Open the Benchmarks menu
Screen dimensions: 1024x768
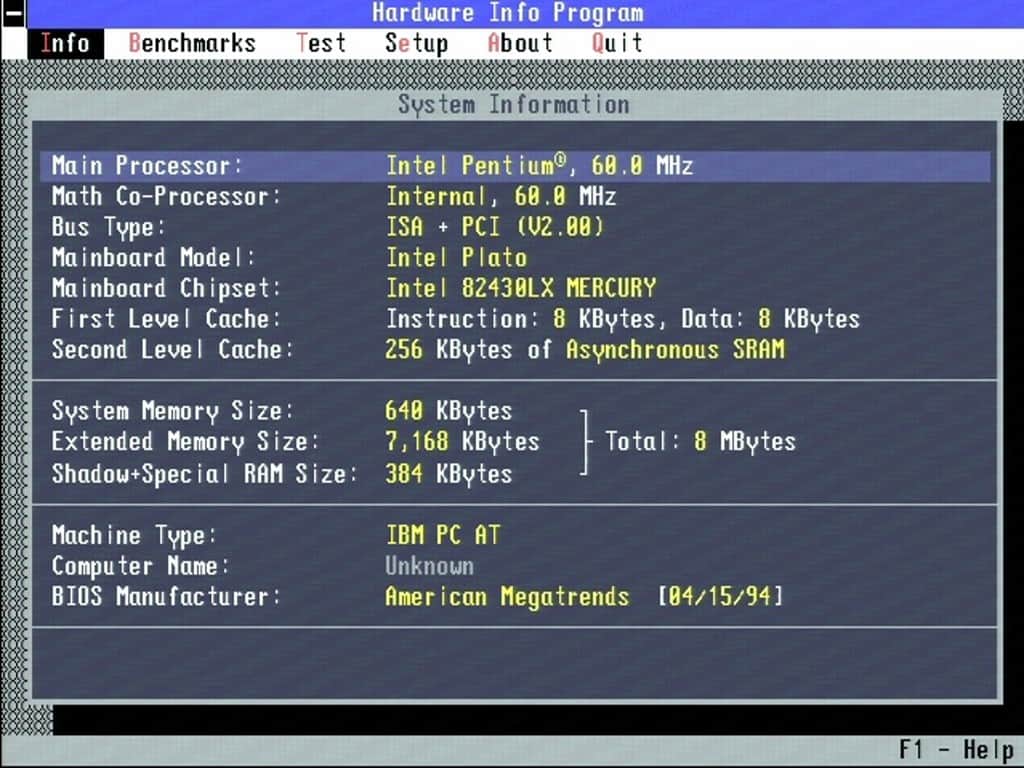pyautogui.click(x=192, y=44)
